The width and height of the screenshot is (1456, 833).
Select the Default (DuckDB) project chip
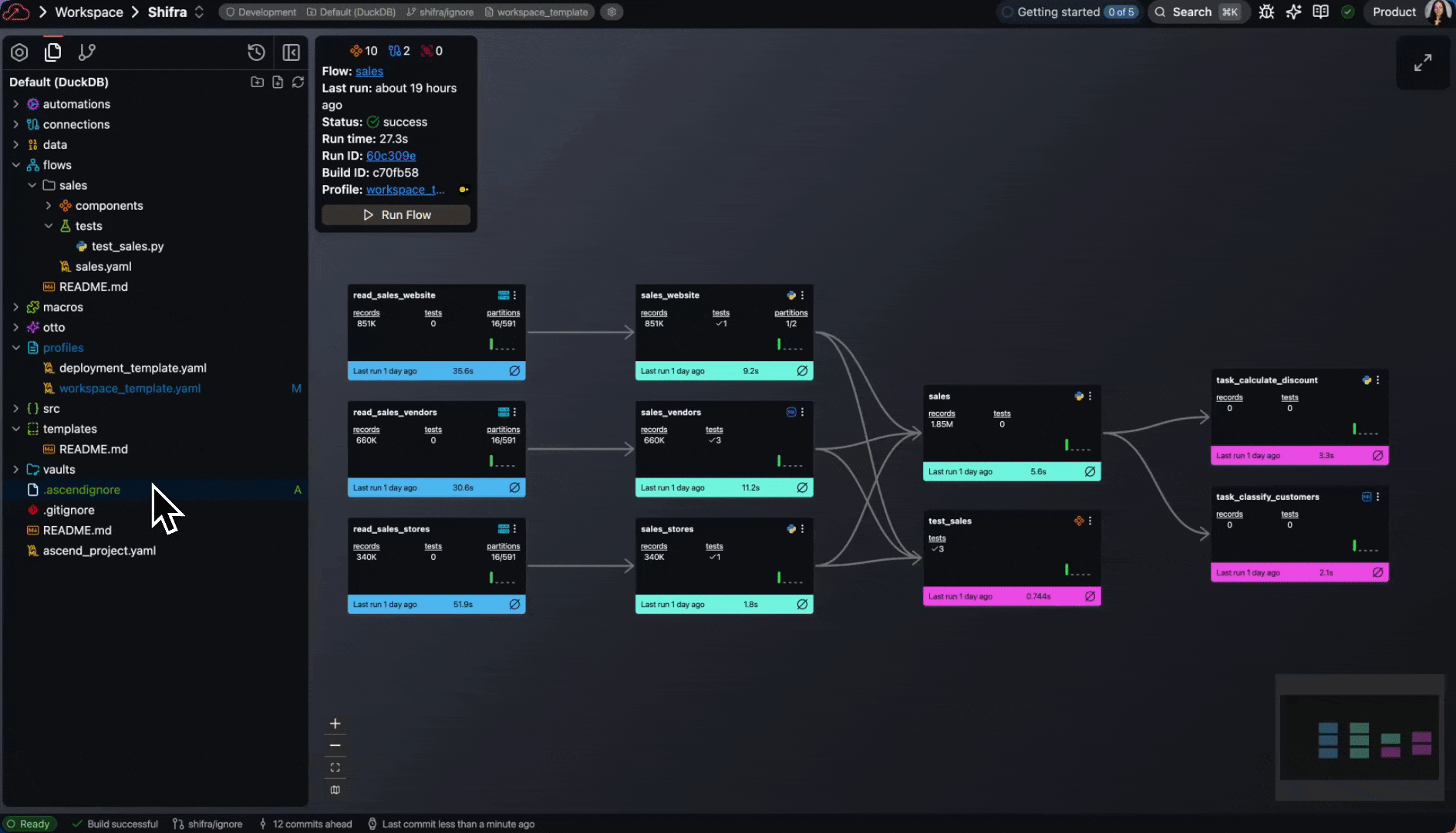coord(351,12)
